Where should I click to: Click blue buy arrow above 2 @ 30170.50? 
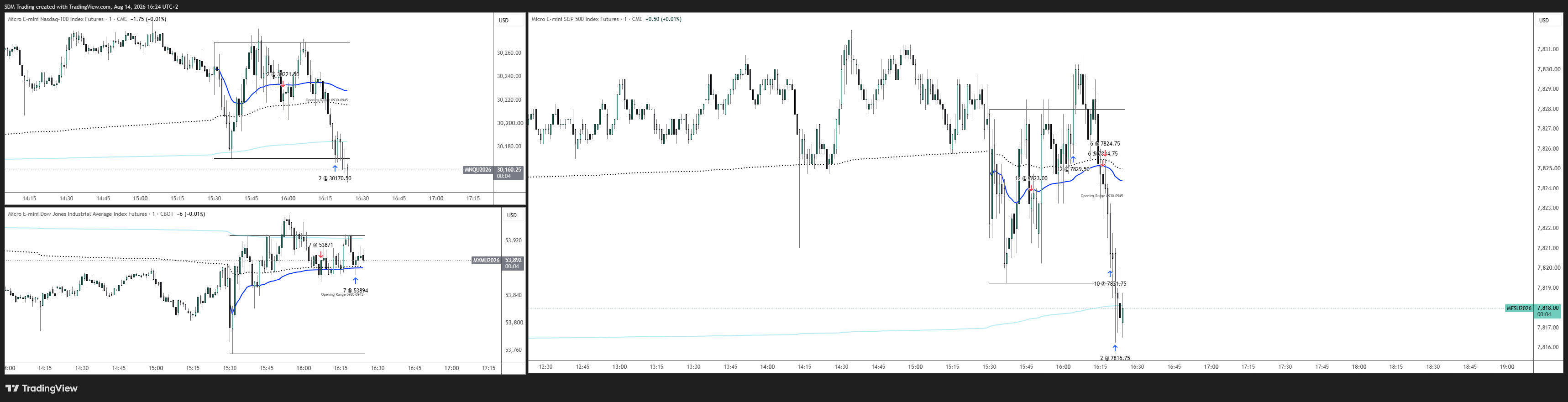point(335,168)
